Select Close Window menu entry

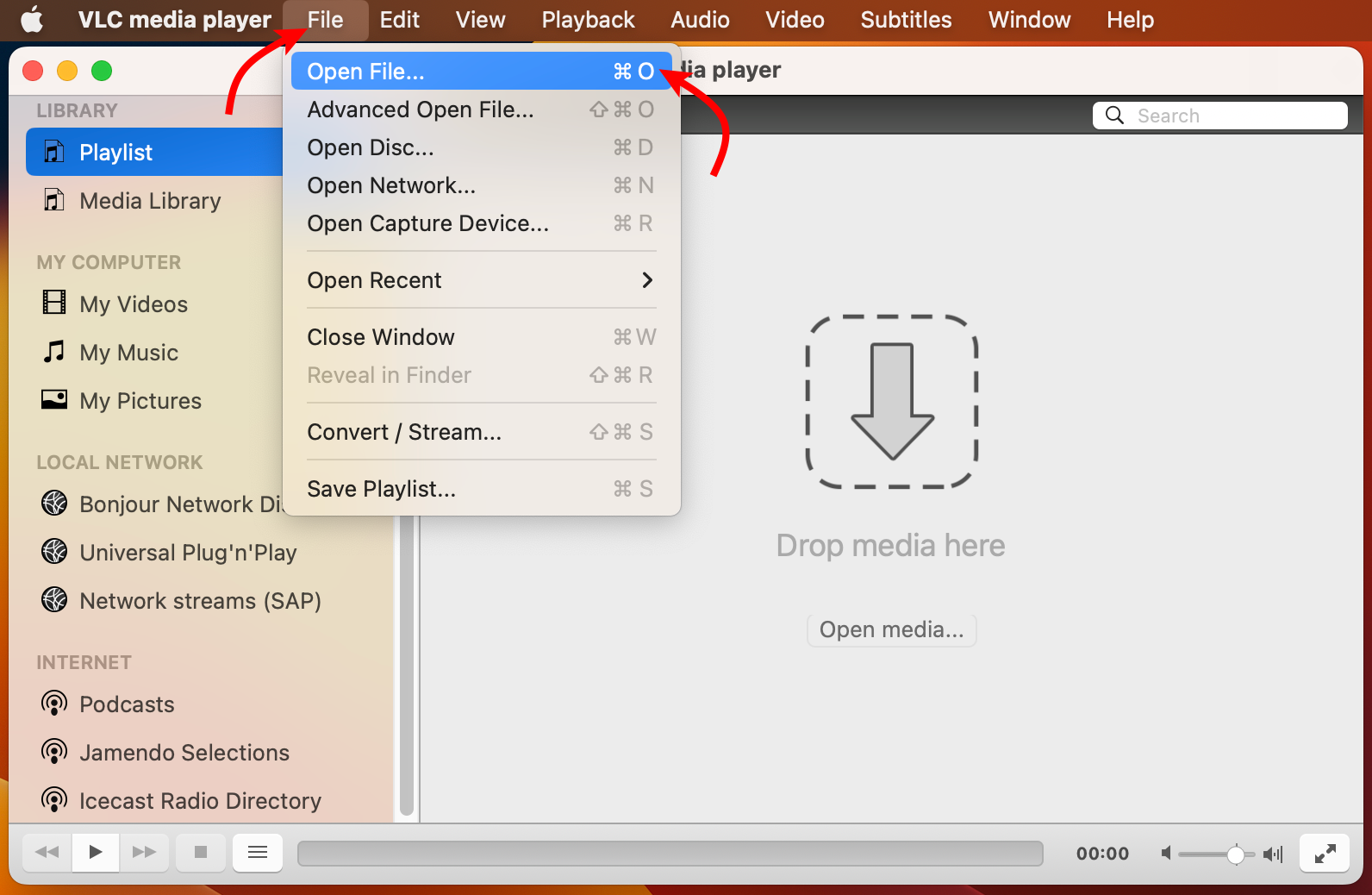(482, 337)
